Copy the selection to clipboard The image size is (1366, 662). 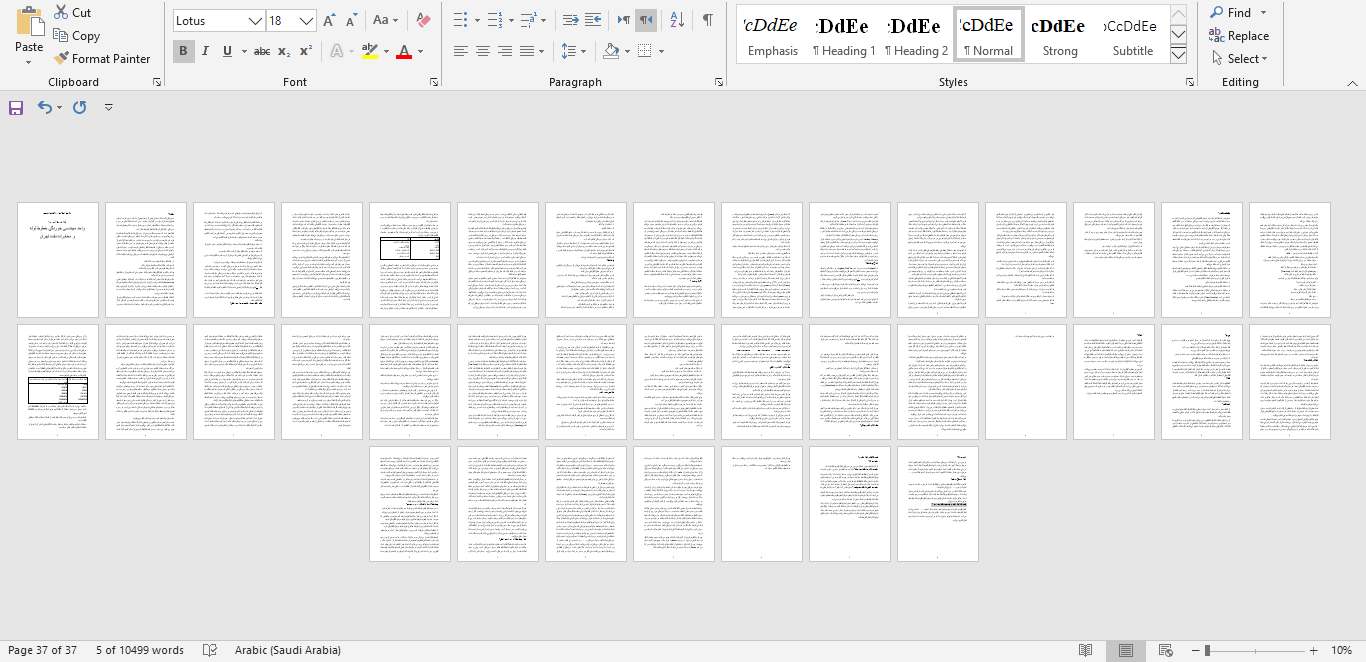(x=77, y=36)
